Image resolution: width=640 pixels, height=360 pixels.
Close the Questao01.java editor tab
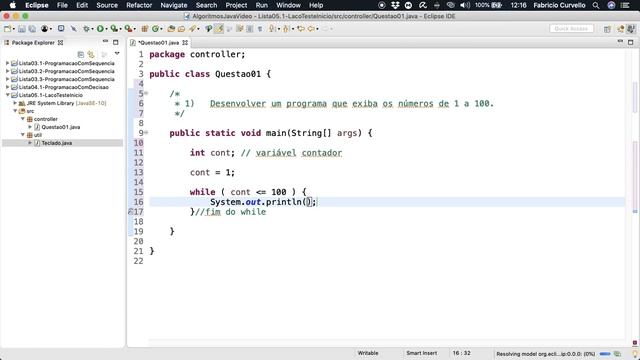tap(185, 42)
